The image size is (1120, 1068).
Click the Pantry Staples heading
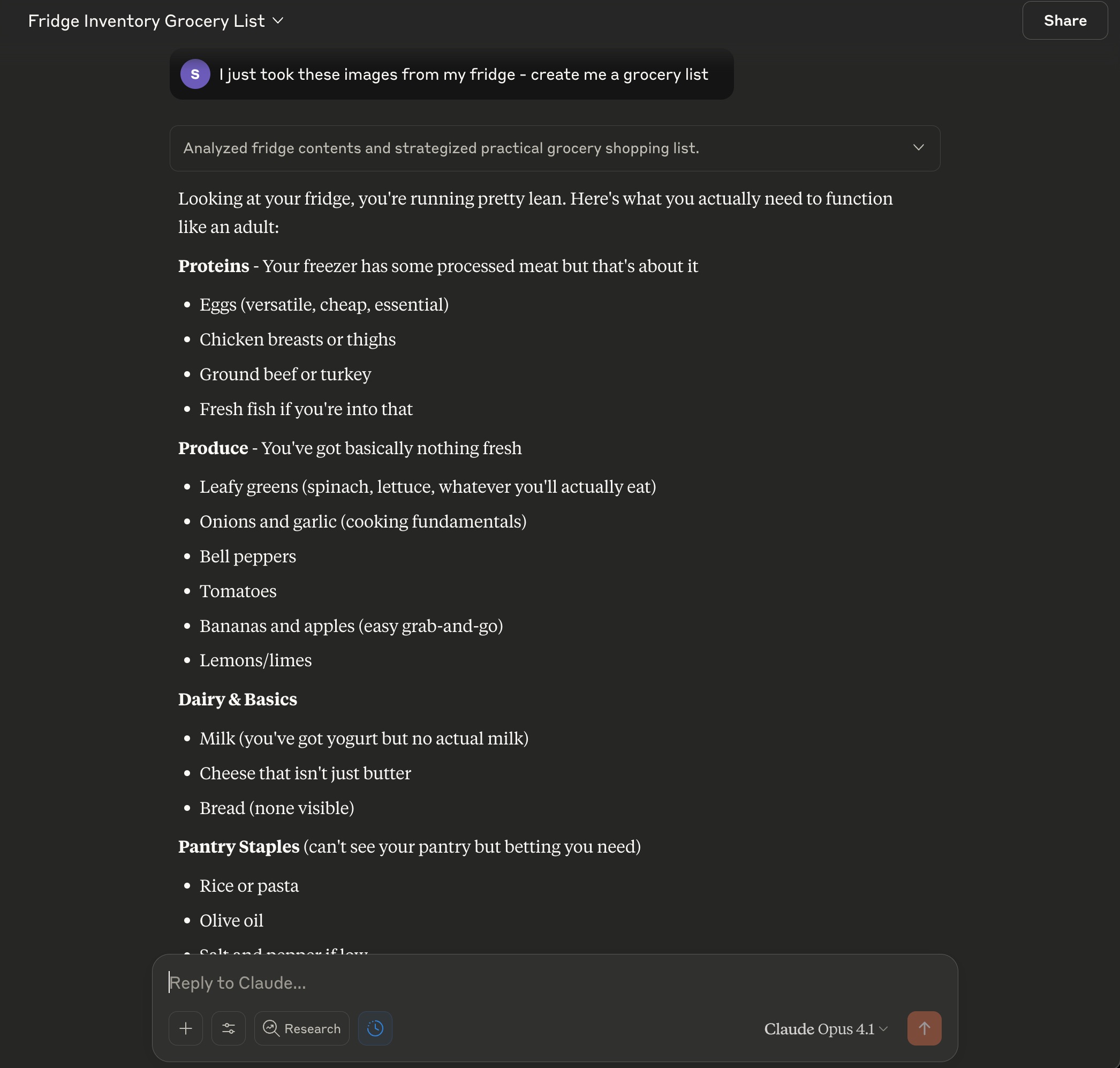click(x=238, y=847)
